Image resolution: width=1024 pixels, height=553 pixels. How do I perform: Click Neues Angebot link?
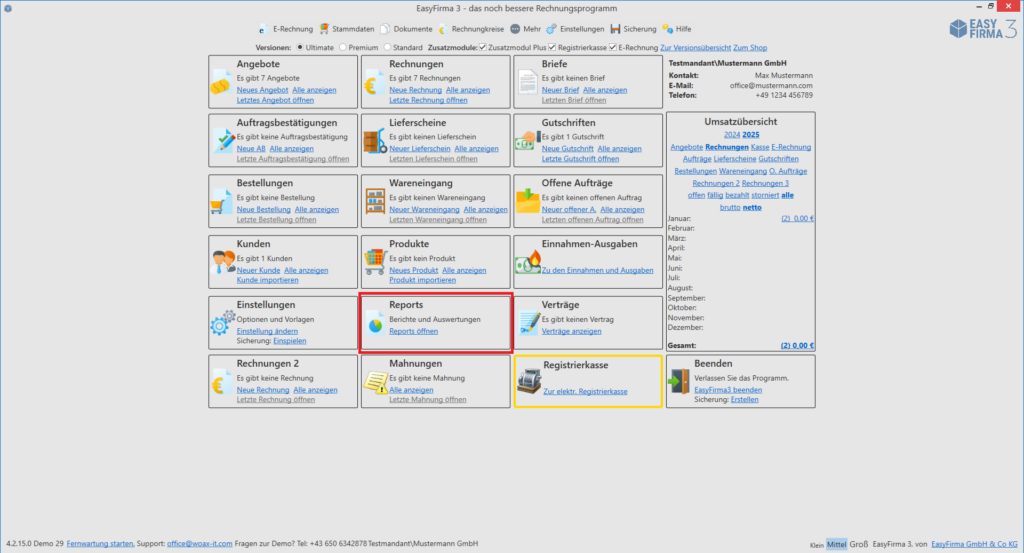pyautogui.click(x=262, y=90)
